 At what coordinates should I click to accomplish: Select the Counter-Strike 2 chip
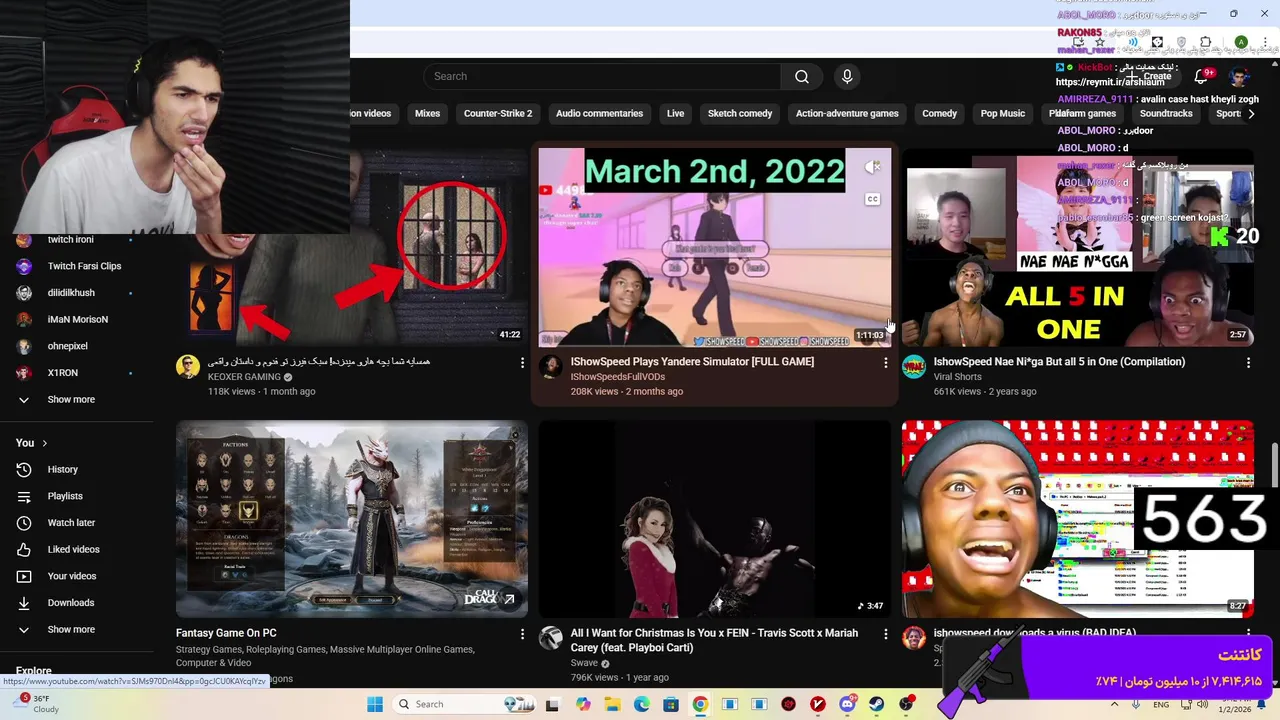(x=498, y=114)
